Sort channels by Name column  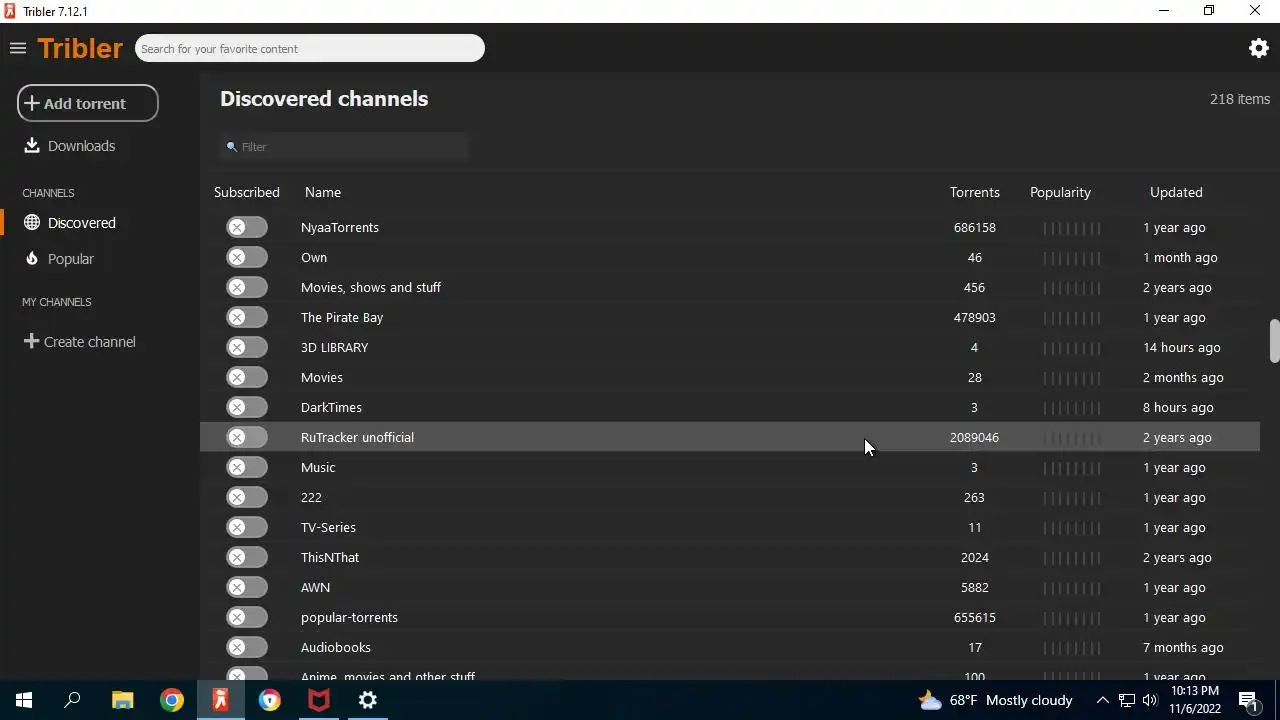(x=323, y=192)
